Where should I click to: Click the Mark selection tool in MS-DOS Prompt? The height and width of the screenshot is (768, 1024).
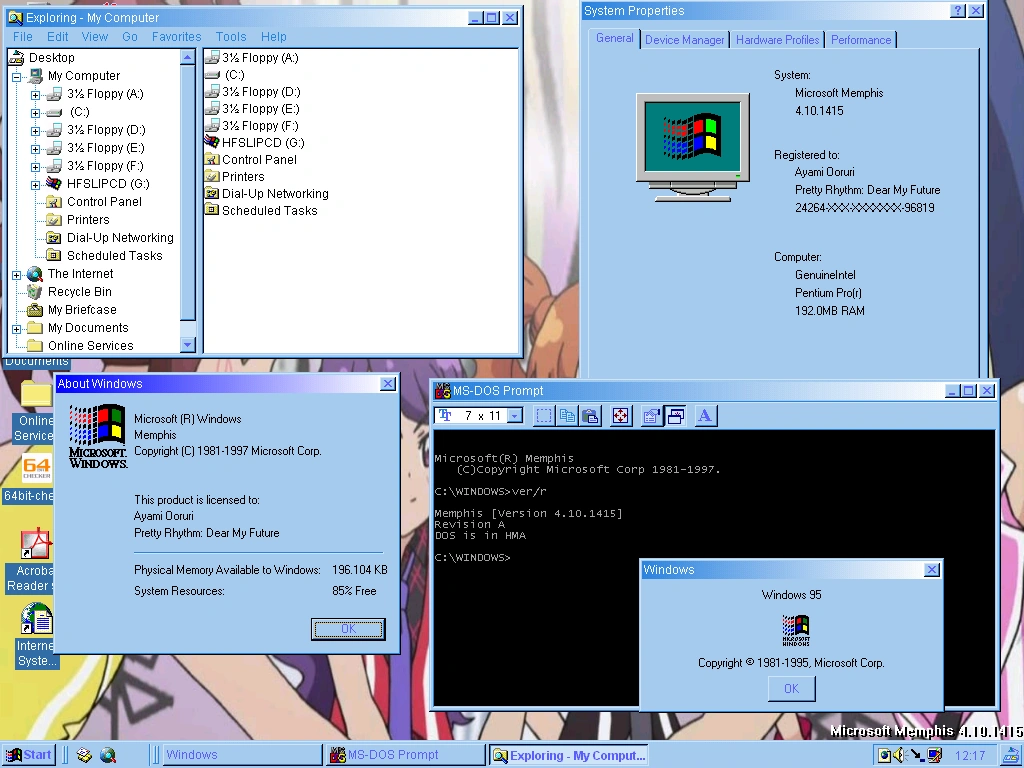[543, 415]
